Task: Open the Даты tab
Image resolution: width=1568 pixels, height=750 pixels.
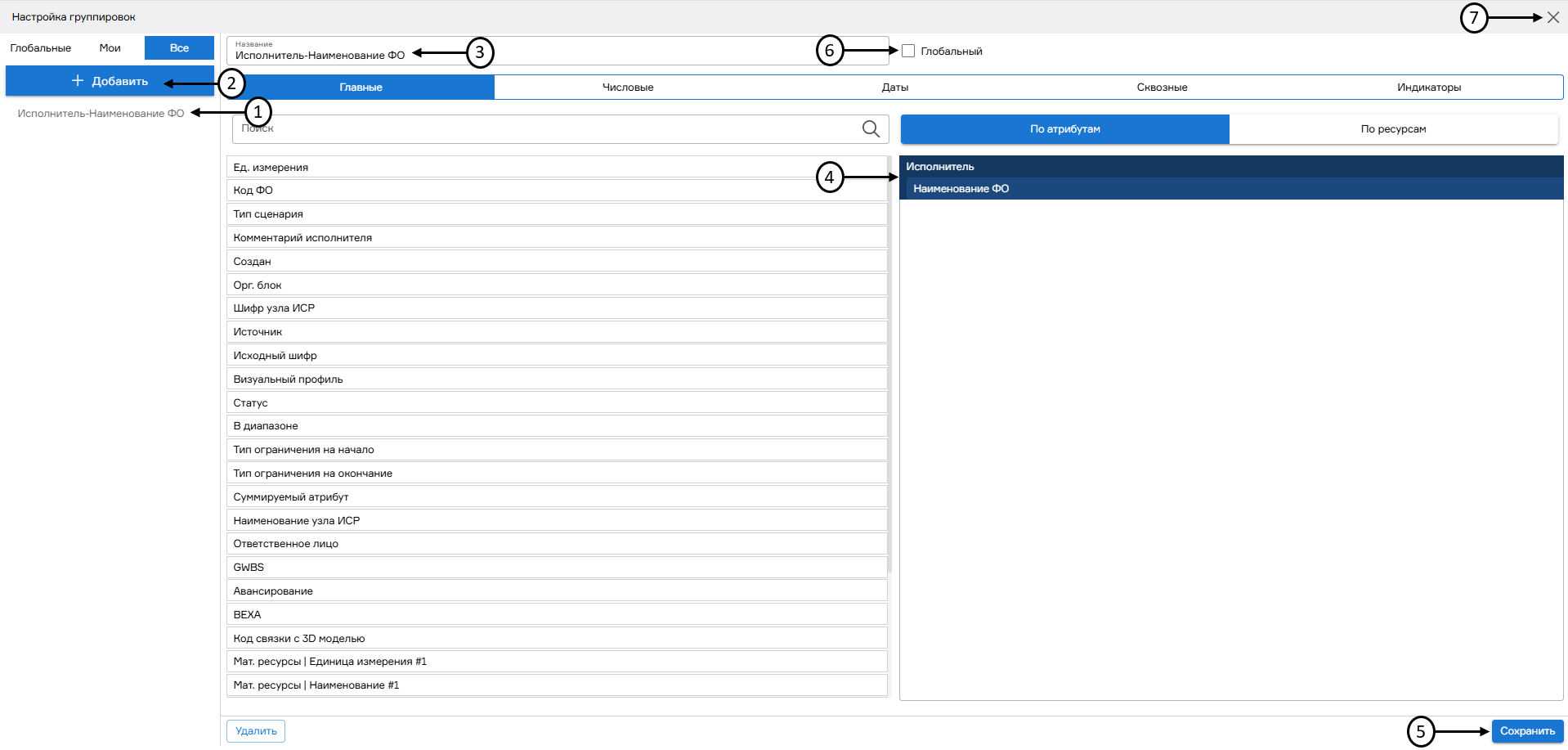Action: [x=894, y=88]
